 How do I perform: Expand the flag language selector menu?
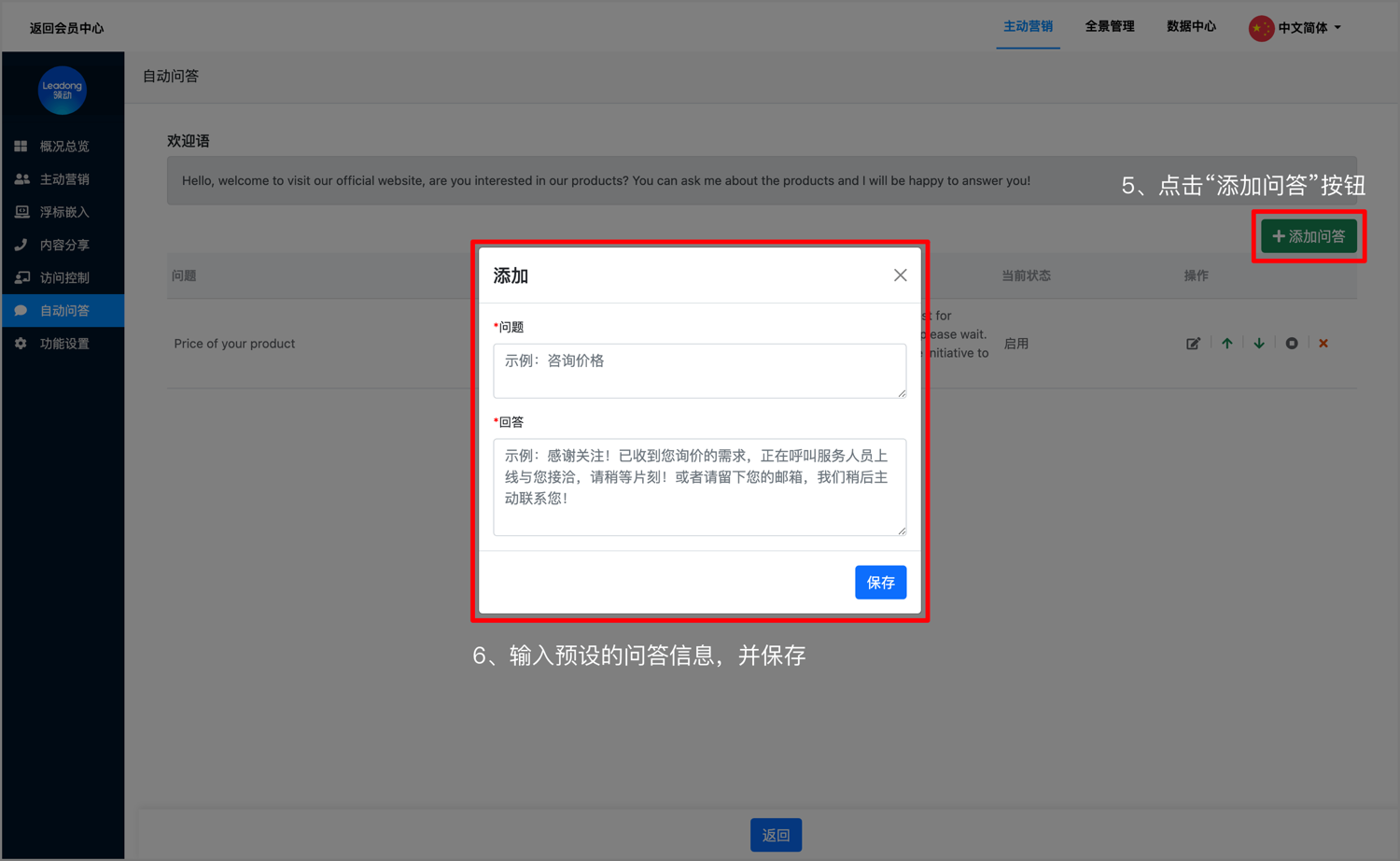[x=1261, y=27]
